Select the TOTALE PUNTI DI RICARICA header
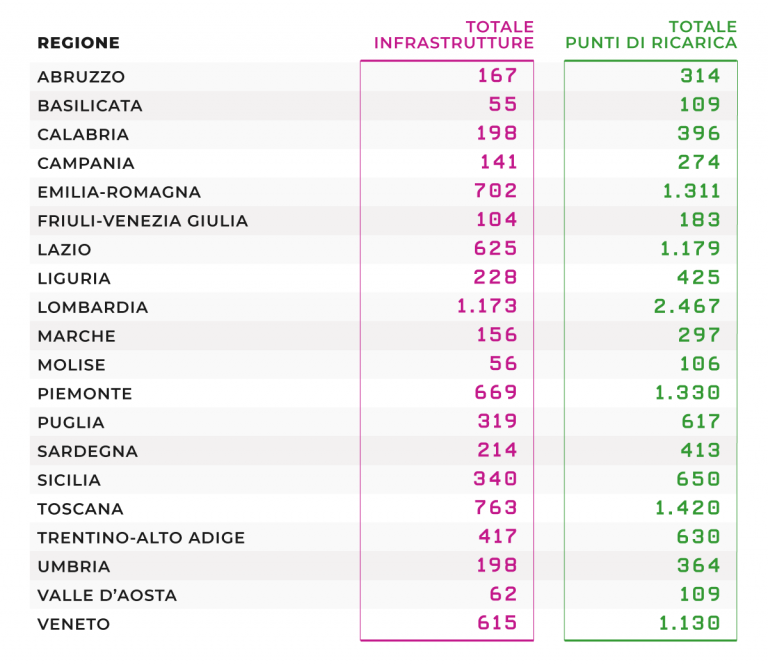768x667 pixels. click(651, 35)
